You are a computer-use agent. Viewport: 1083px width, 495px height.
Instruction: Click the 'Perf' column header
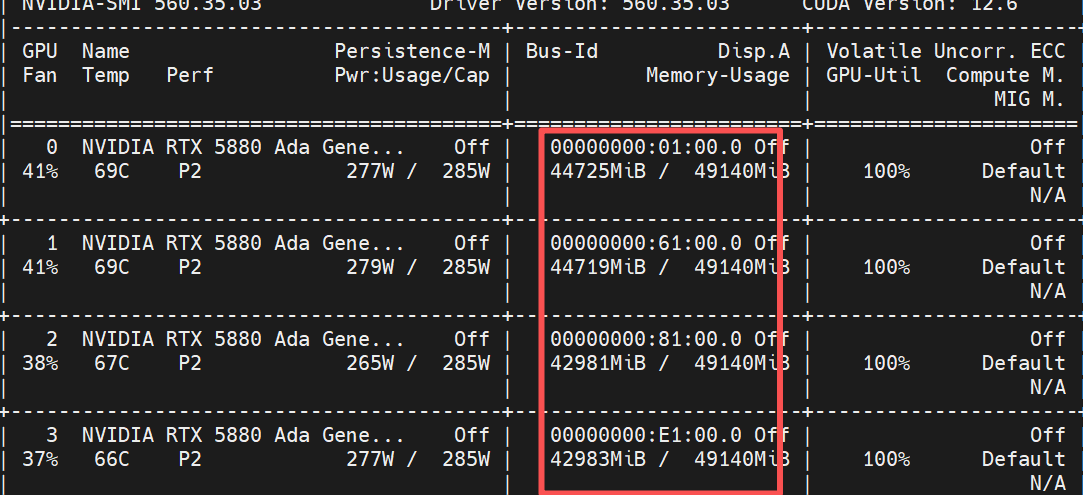click(190, 75)
